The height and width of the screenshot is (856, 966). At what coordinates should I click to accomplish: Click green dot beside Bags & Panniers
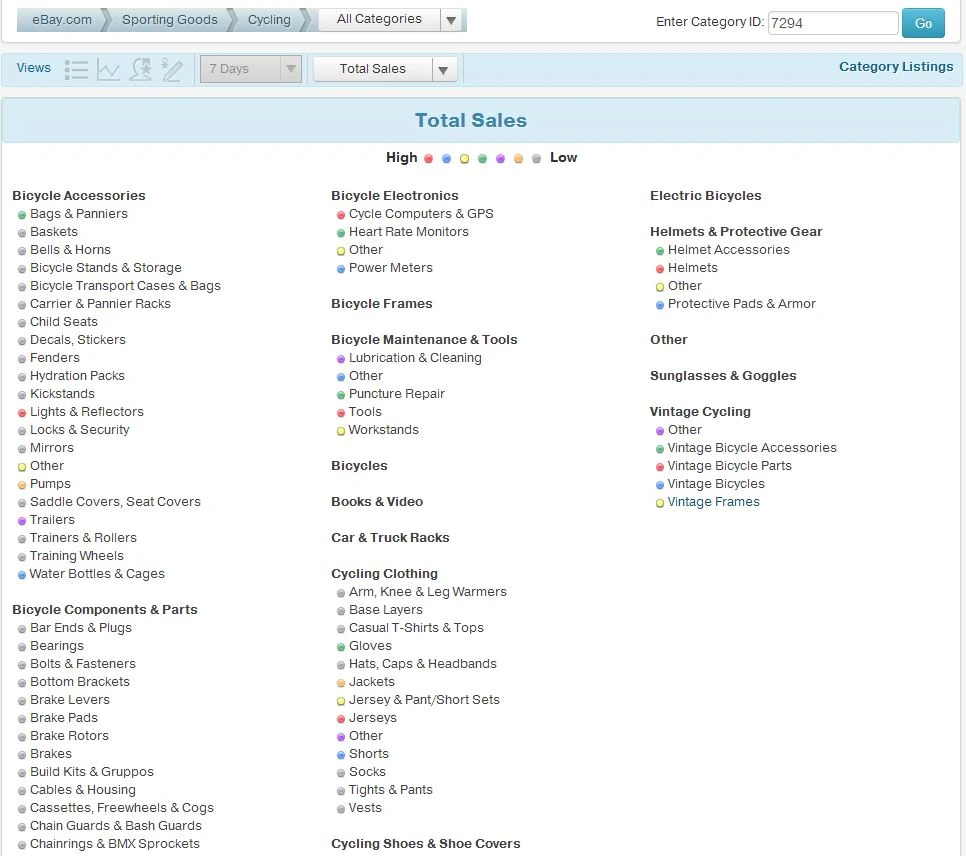tap(22, 215)
